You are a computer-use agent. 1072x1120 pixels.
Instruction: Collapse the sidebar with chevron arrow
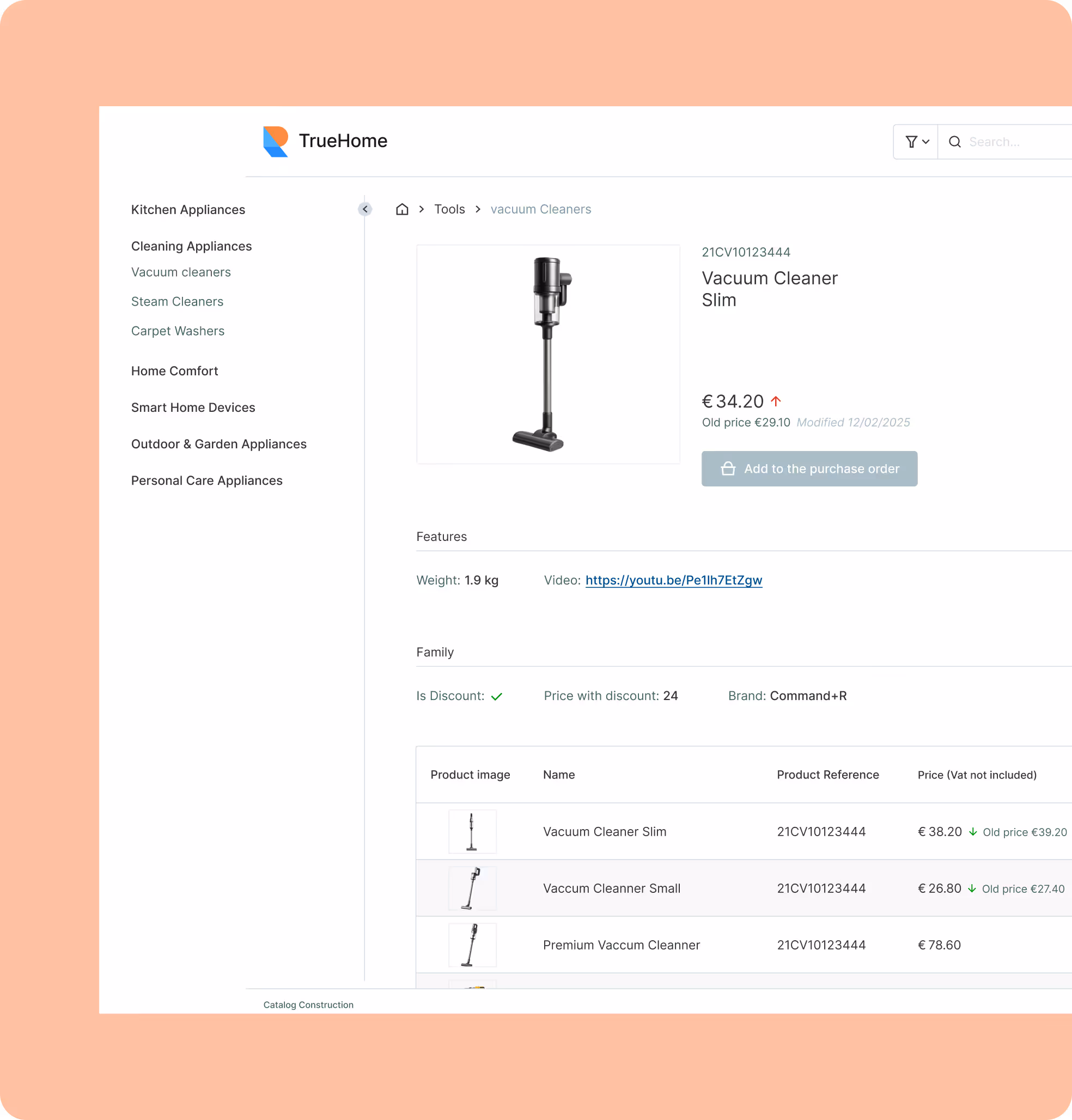pos(365,209)
